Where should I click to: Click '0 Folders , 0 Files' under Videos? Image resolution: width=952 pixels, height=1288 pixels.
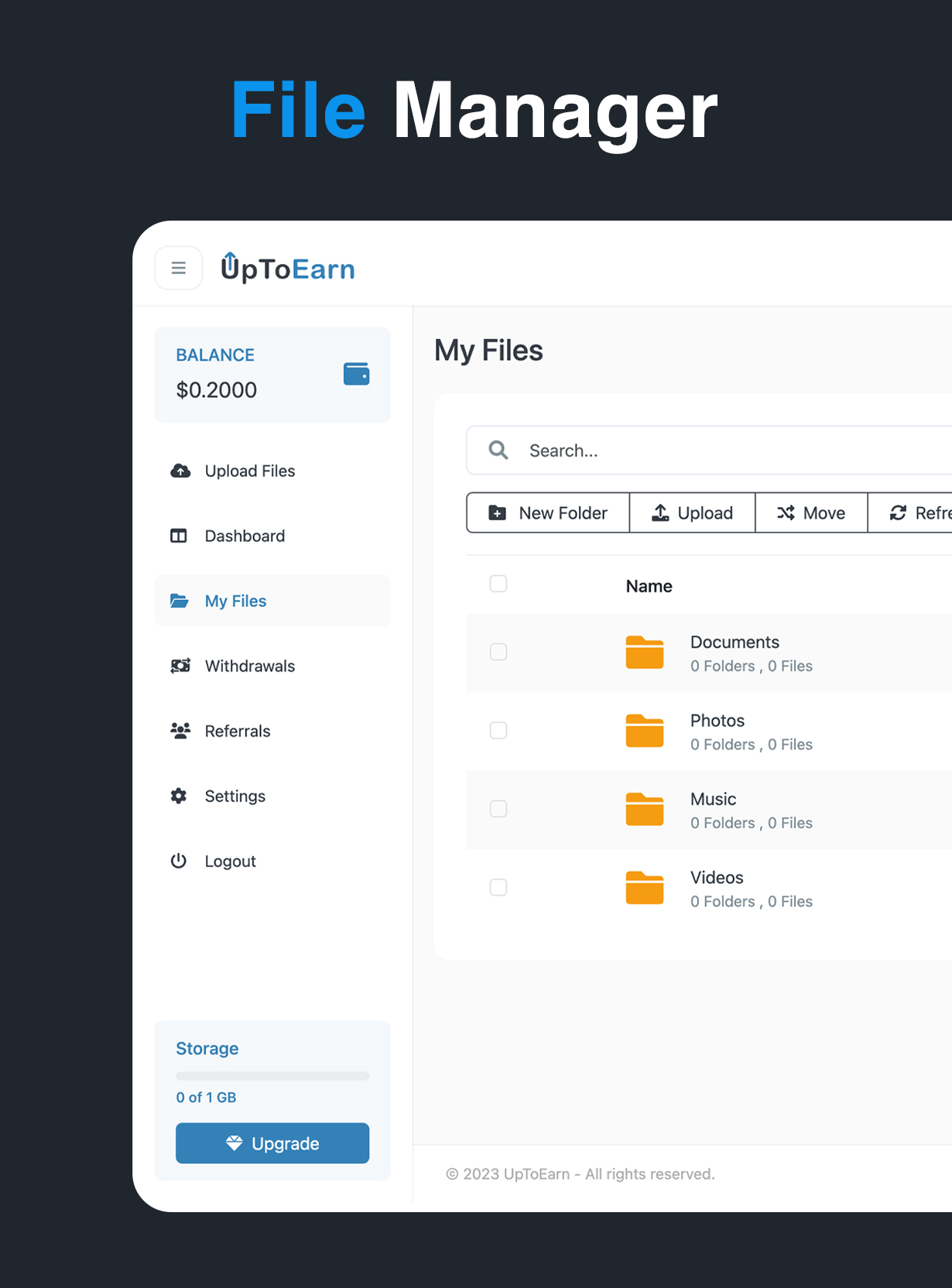(752, 901)
